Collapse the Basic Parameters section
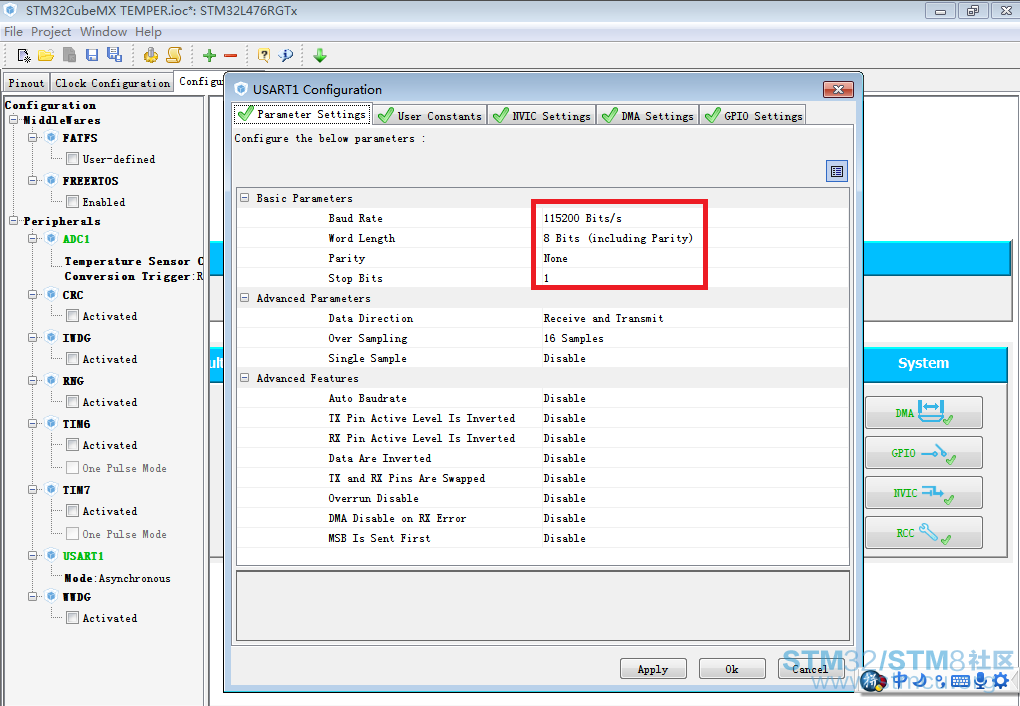Image resolution: width=1020 pixels, height=706 pixels. click(x=245, y=198)
